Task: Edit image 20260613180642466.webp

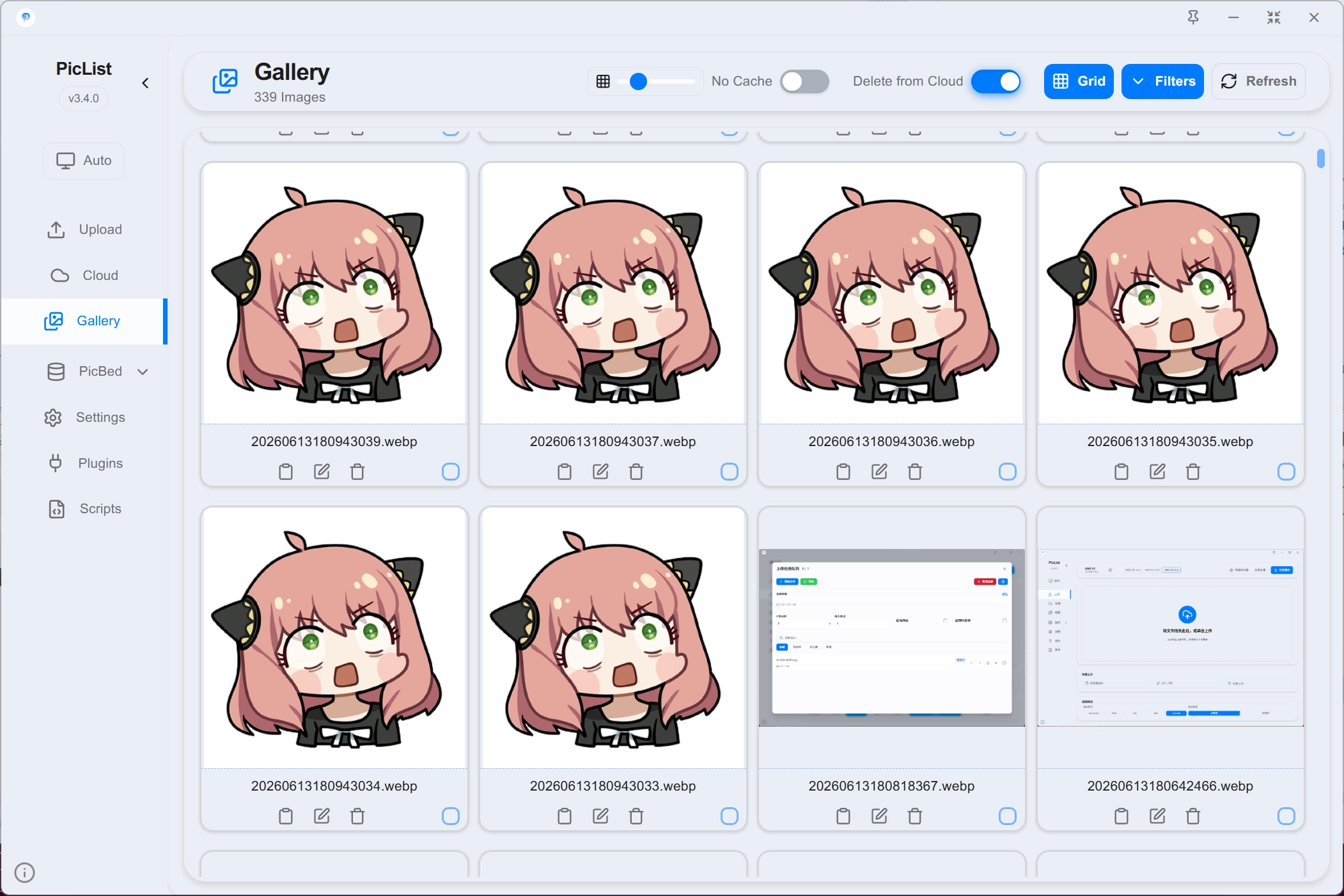Action: click(x=1157, y=816)
